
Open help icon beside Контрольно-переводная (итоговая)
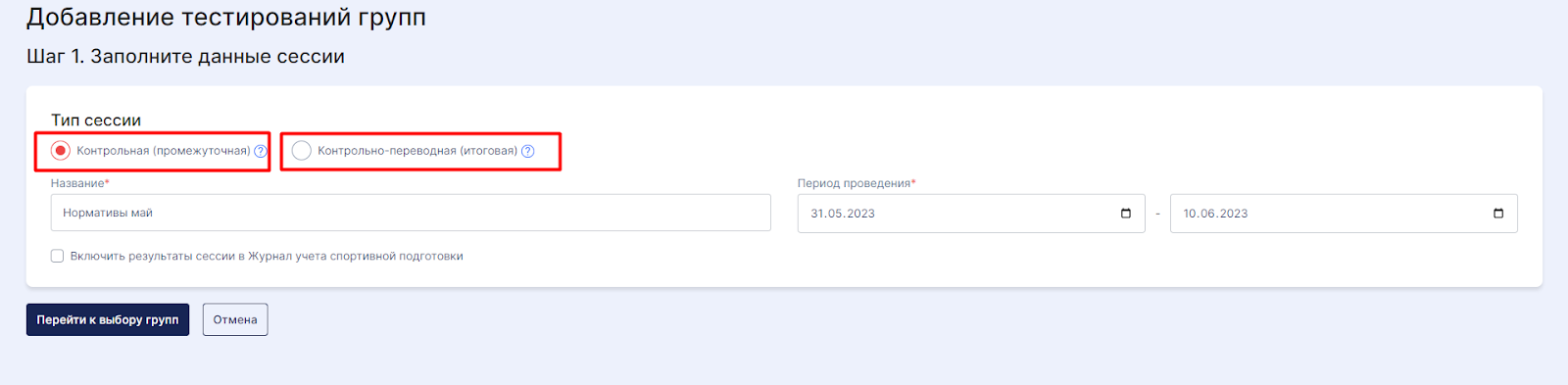click(528, 151)
